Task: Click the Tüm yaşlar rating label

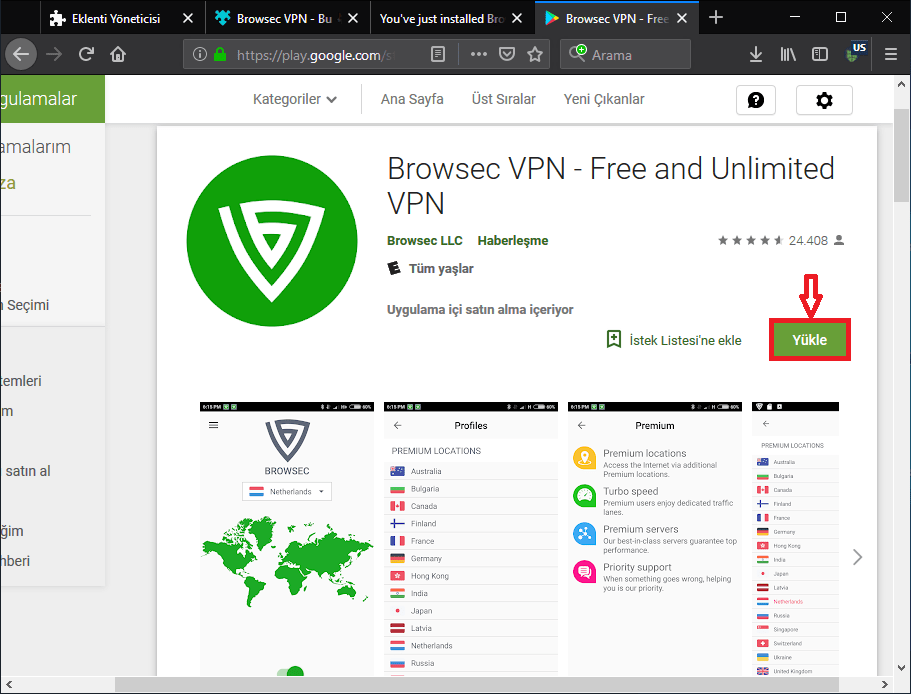Action: [441, 269]
